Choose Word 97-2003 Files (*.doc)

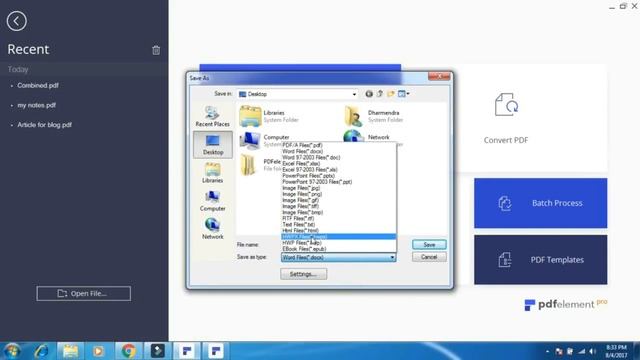339,158
